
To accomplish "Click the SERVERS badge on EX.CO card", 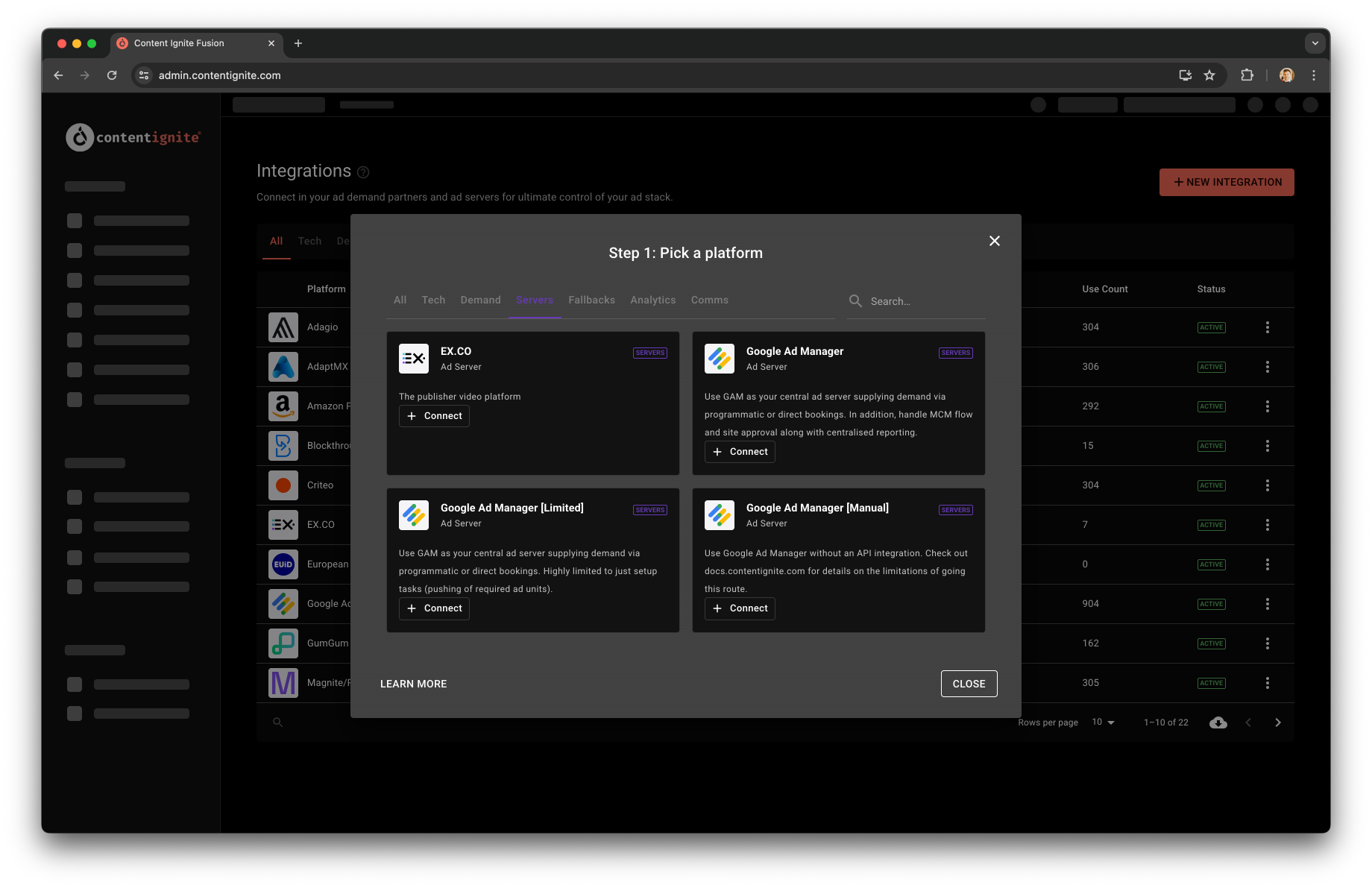I will tap(650, 353).
